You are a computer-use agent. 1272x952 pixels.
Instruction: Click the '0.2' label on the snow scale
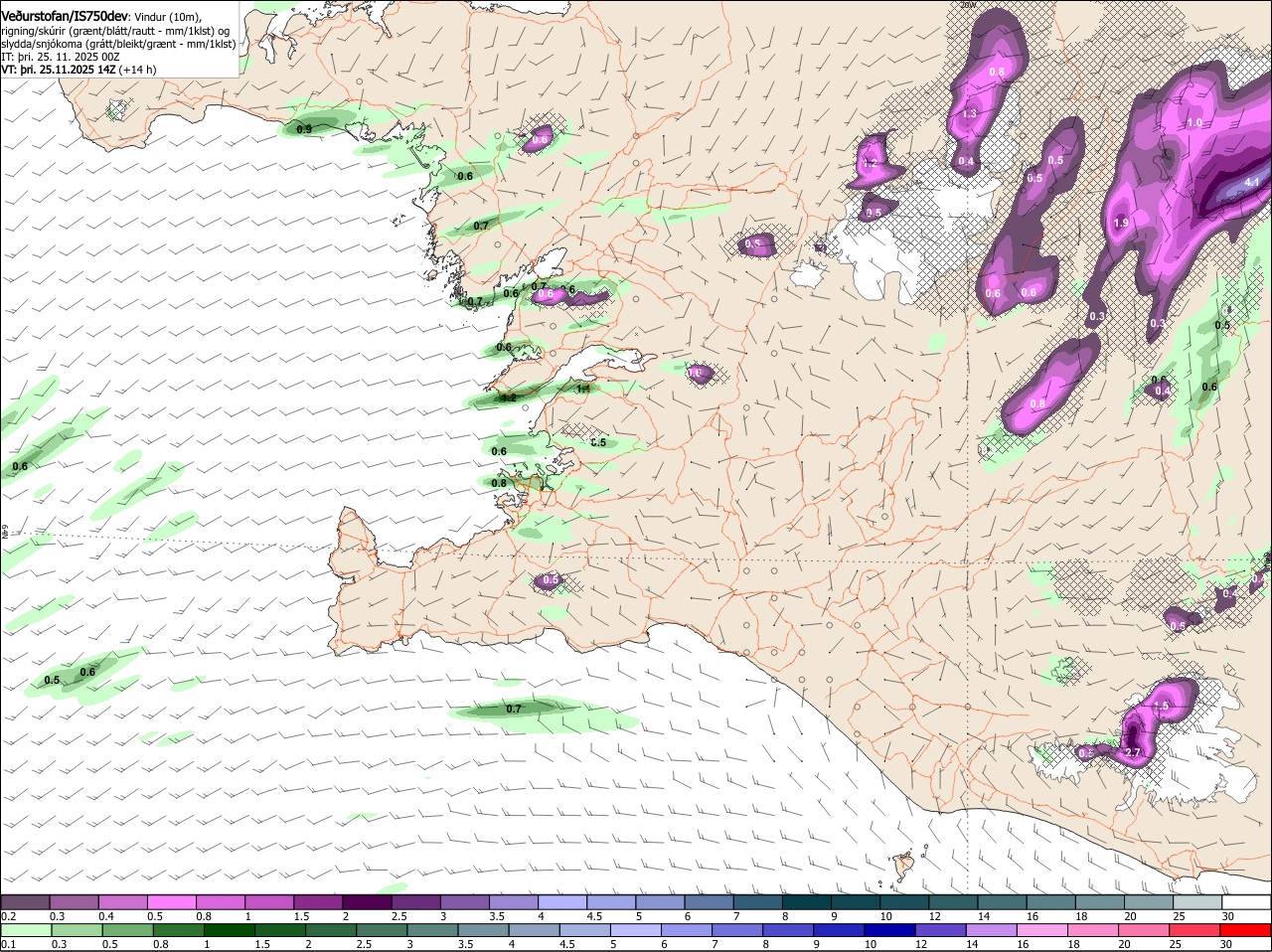[8, 915]
